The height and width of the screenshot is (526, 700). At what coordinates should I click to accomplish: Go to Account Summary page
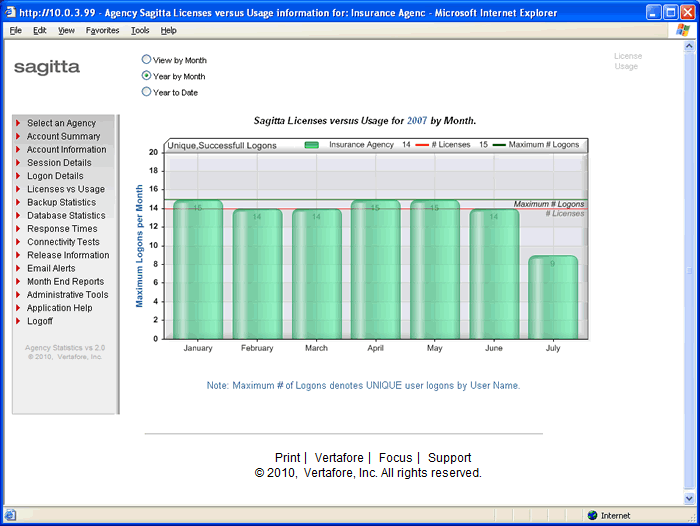click(x=63, y=136)
